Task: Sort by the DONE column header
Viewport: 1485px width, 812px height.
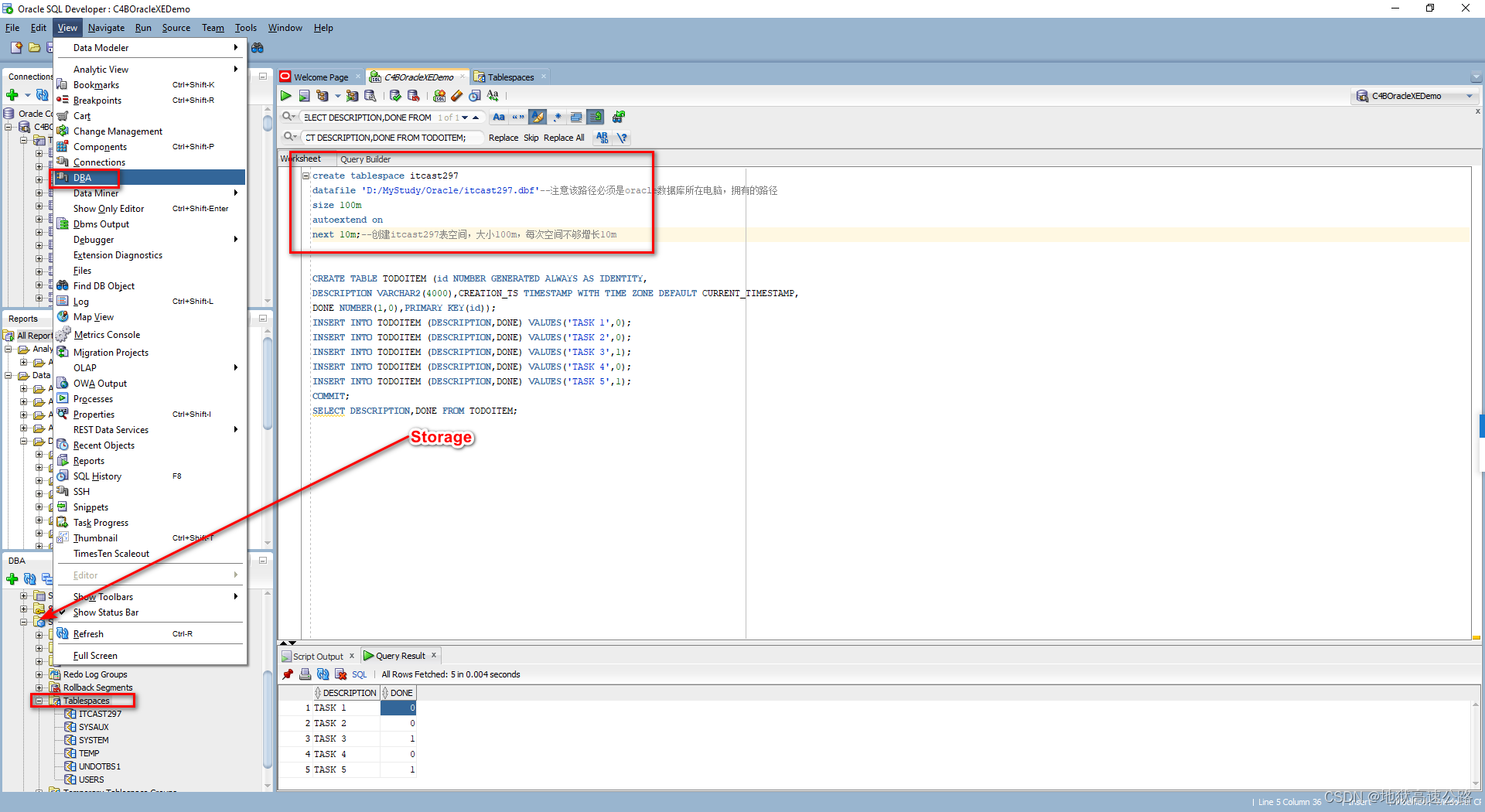Action: [x=398, y=693]
